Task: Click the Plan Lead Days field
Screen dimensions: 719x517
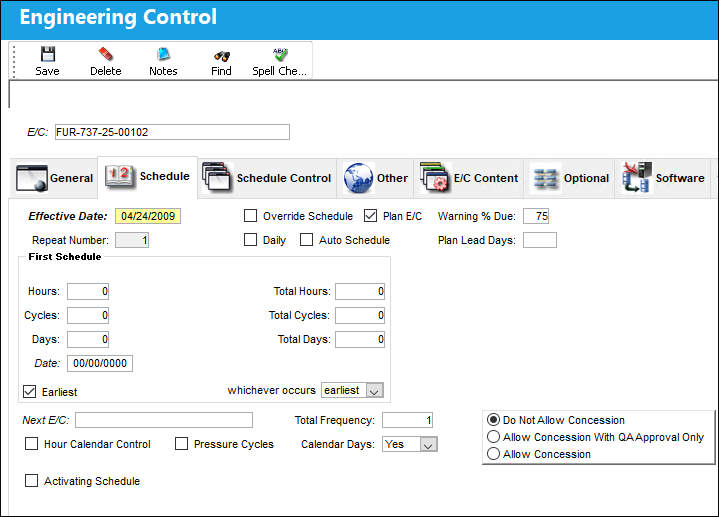Action: [x=540, y=240]
